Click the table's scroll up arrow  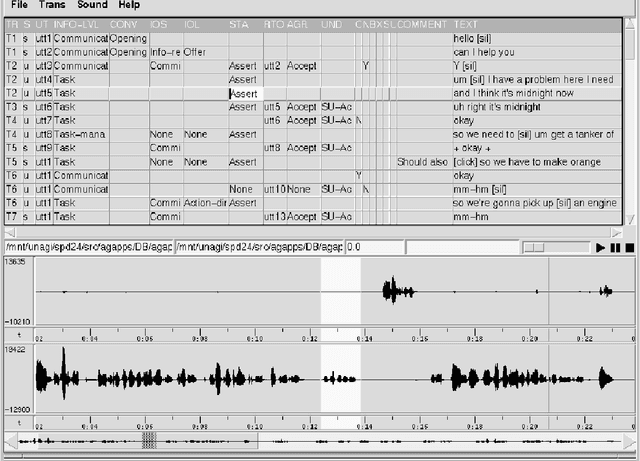tap(630, 23)
